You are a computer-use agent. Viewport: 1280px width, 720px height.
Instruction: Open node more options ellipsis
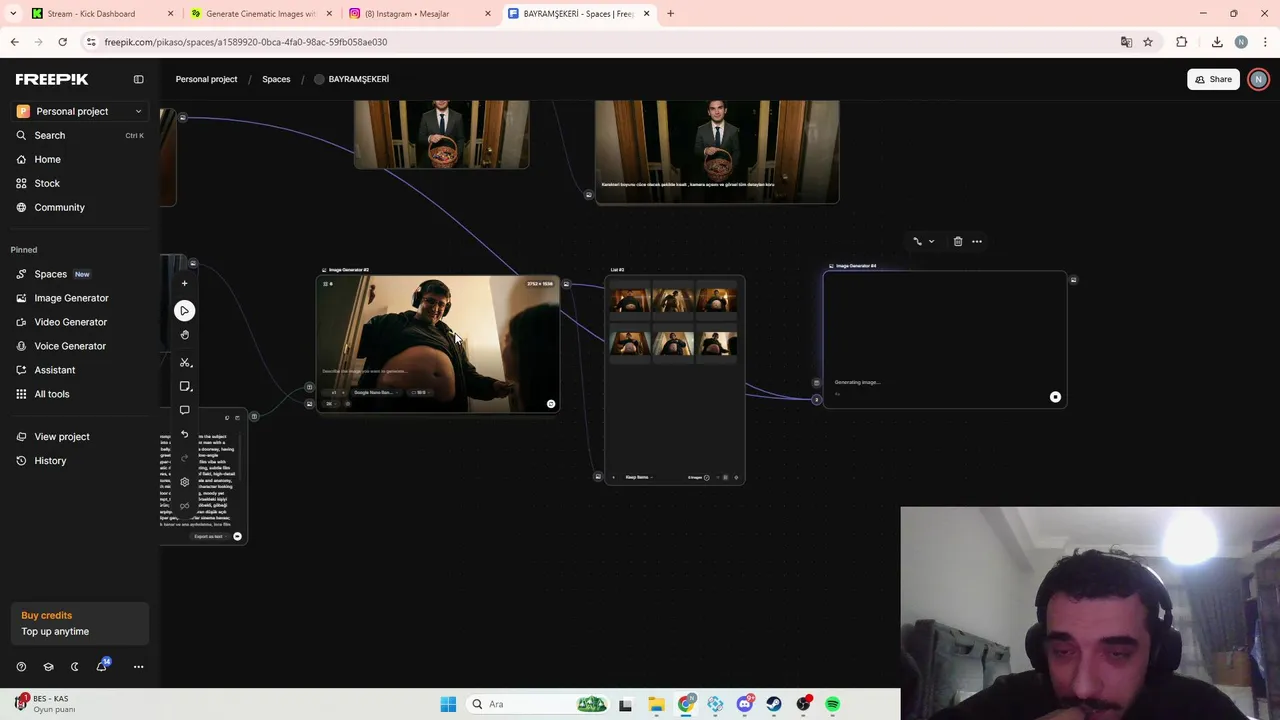[977, 241]
